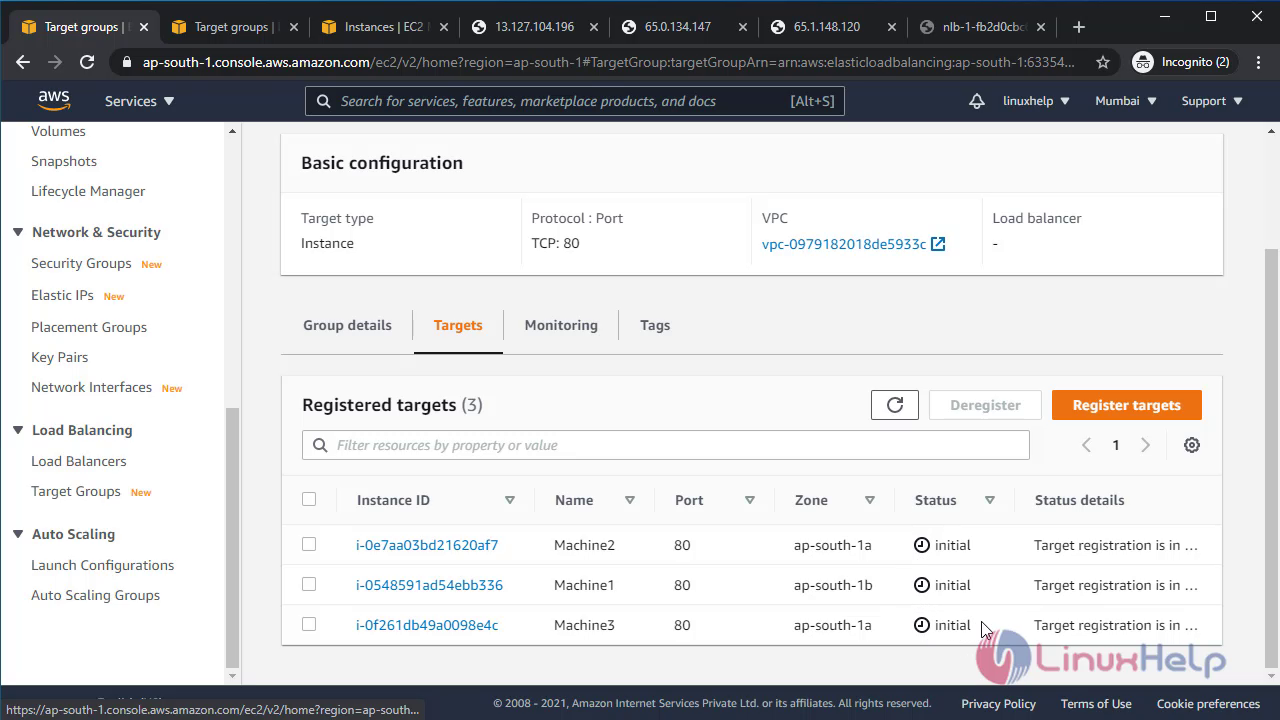Click the browser back arrow

pyautogui.click(x=23, y=62)
